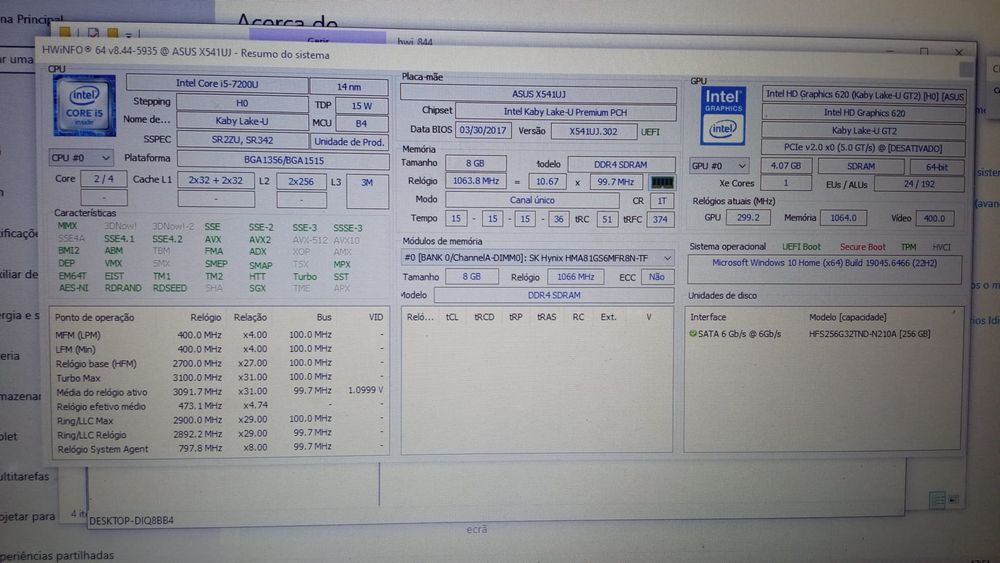
Task: Click the GPU memory size 4.07 GB
Action: [786, 166]
